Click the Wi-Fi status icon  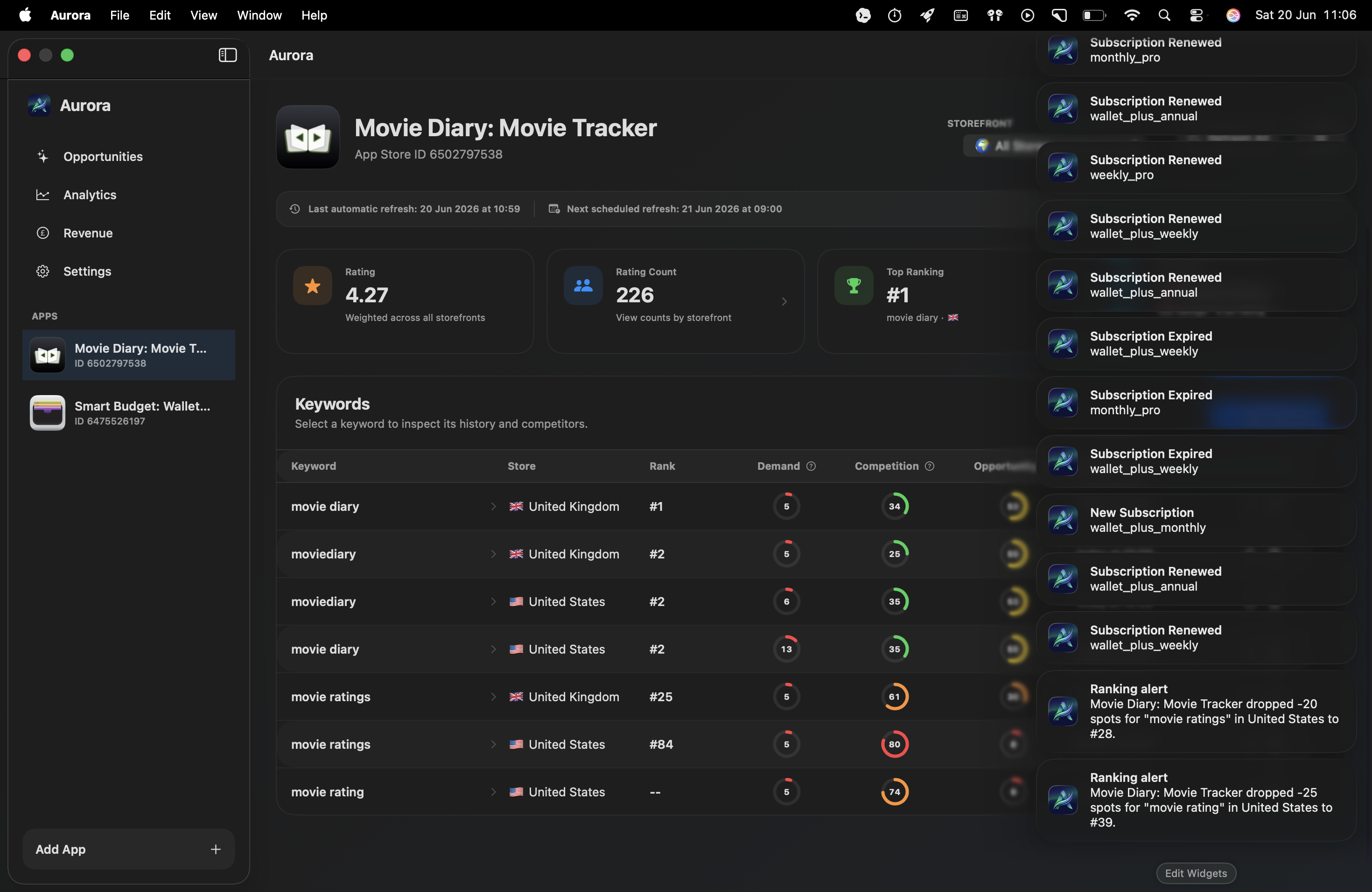pyautogui.click(x=1132, y=15)
